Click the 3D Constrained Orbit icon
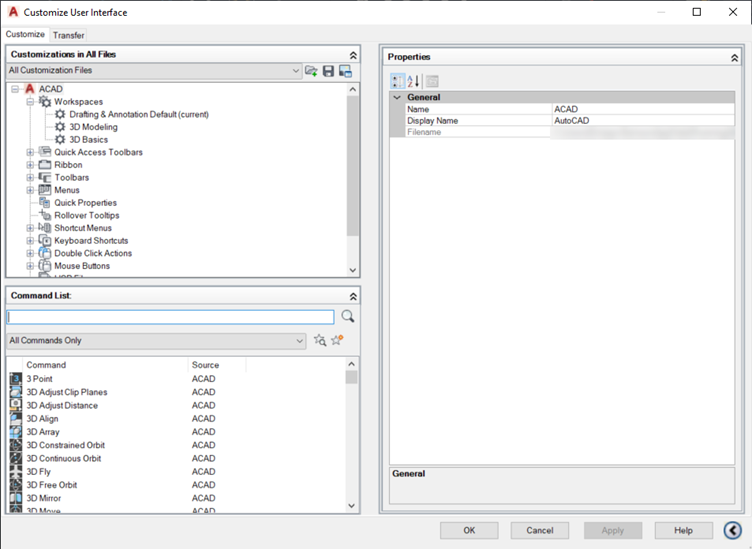Image resolution: width=752 pixels, height=549 pixels. [x=16, y=445]
